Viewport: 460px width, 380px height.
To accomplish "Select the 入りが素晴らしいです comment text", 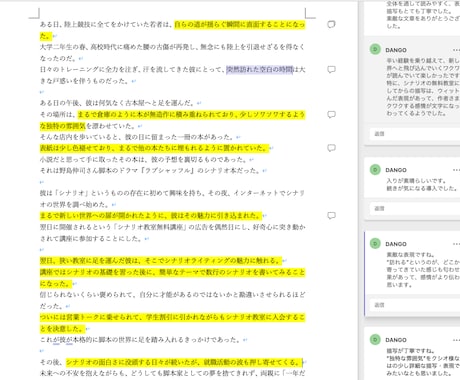I will pyautogui.click(x=422, y=185).
